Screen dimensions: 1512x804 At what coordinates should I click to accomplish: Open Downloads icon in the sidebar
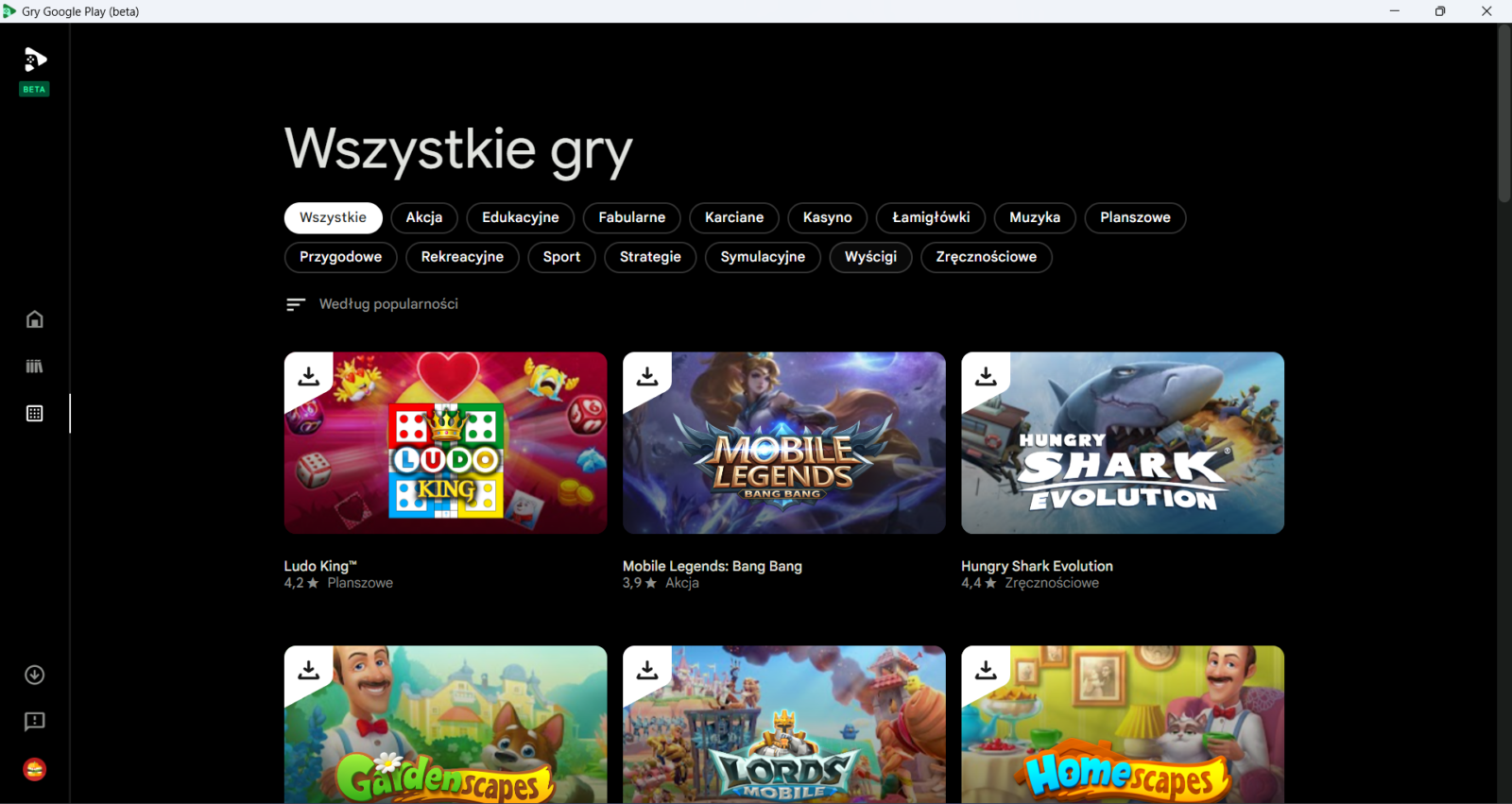35,675
